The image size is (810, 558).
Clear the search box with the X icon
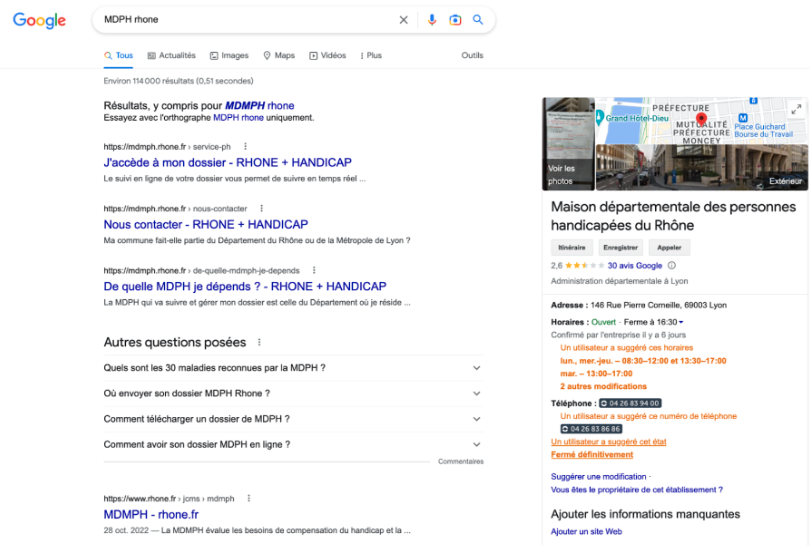point(403,20)
